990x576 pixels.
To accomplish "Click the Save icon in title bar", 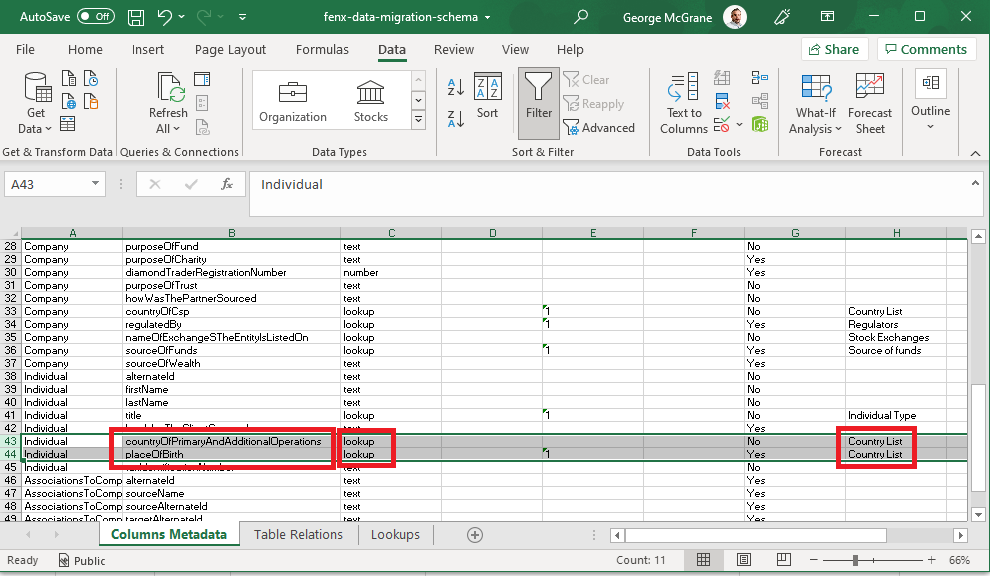I will (136, 17).
